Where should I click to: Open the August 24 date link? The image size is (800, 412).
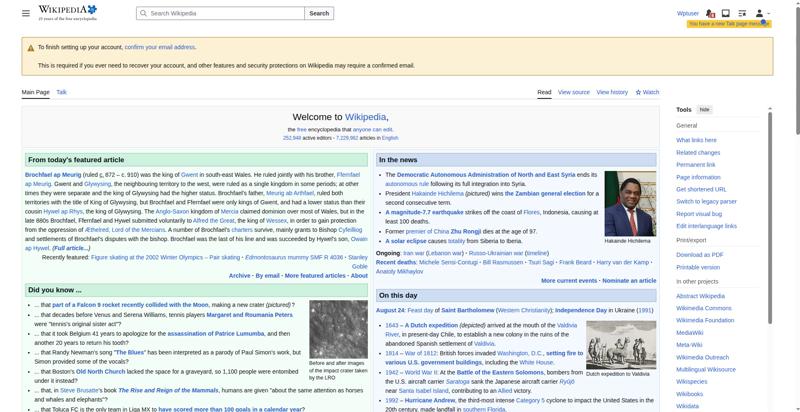click(x=390, y=310)
